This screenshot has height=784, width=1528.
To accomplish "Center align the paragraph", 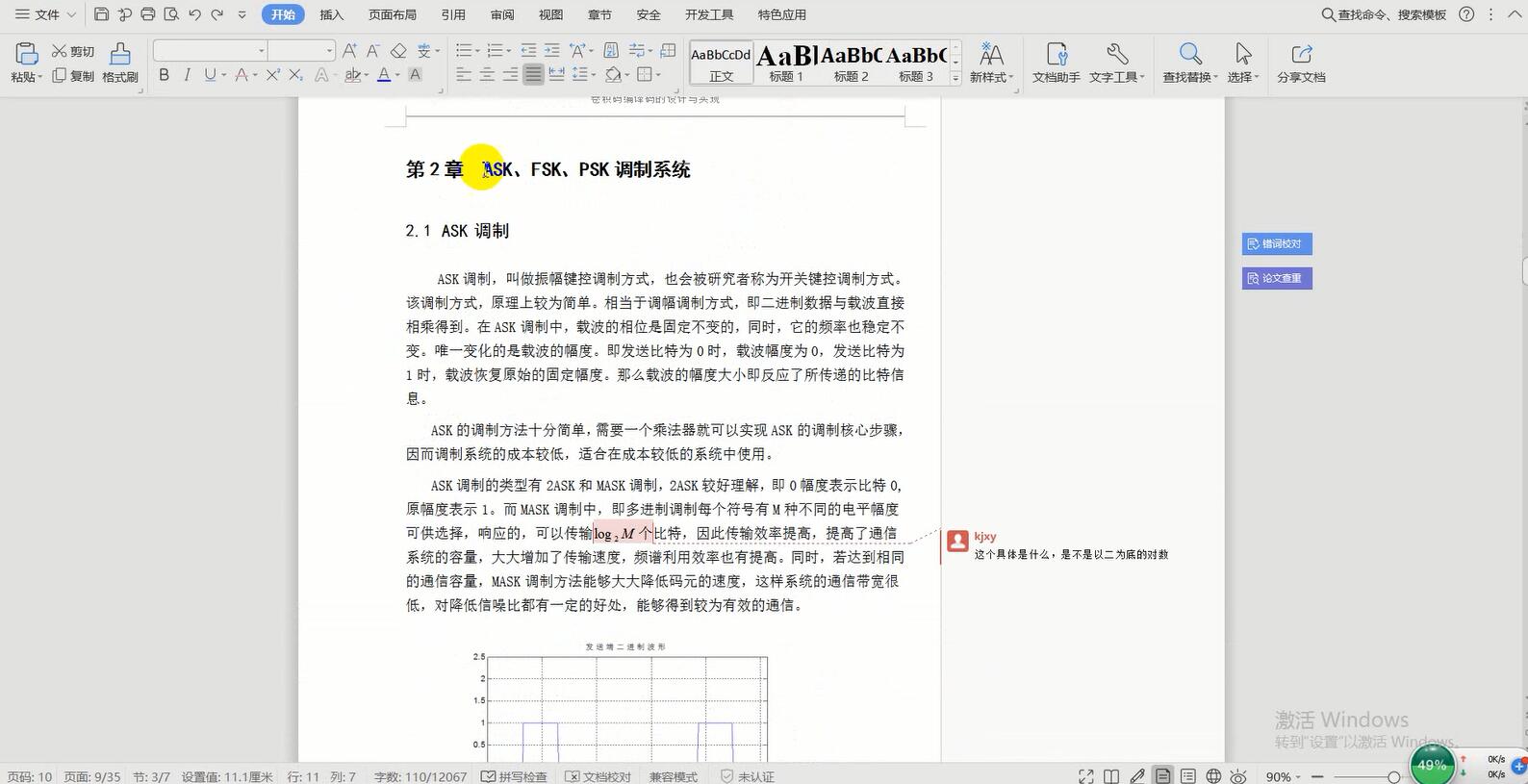I will [487, 75].
